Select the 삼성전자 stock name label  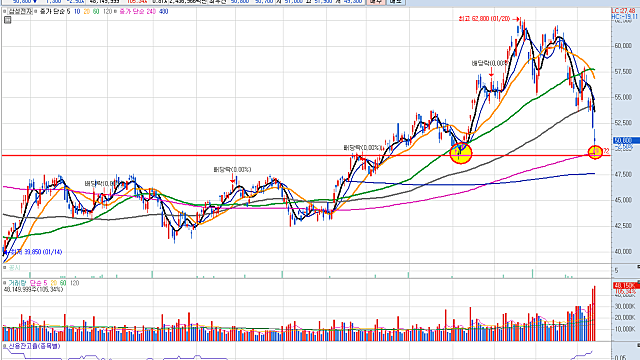pos(20,12)
